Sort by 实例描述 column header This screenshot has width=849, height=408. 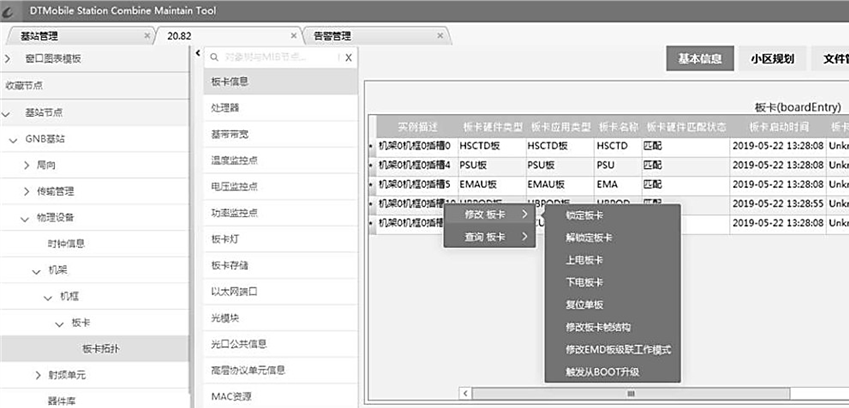[x=417, y=127]
